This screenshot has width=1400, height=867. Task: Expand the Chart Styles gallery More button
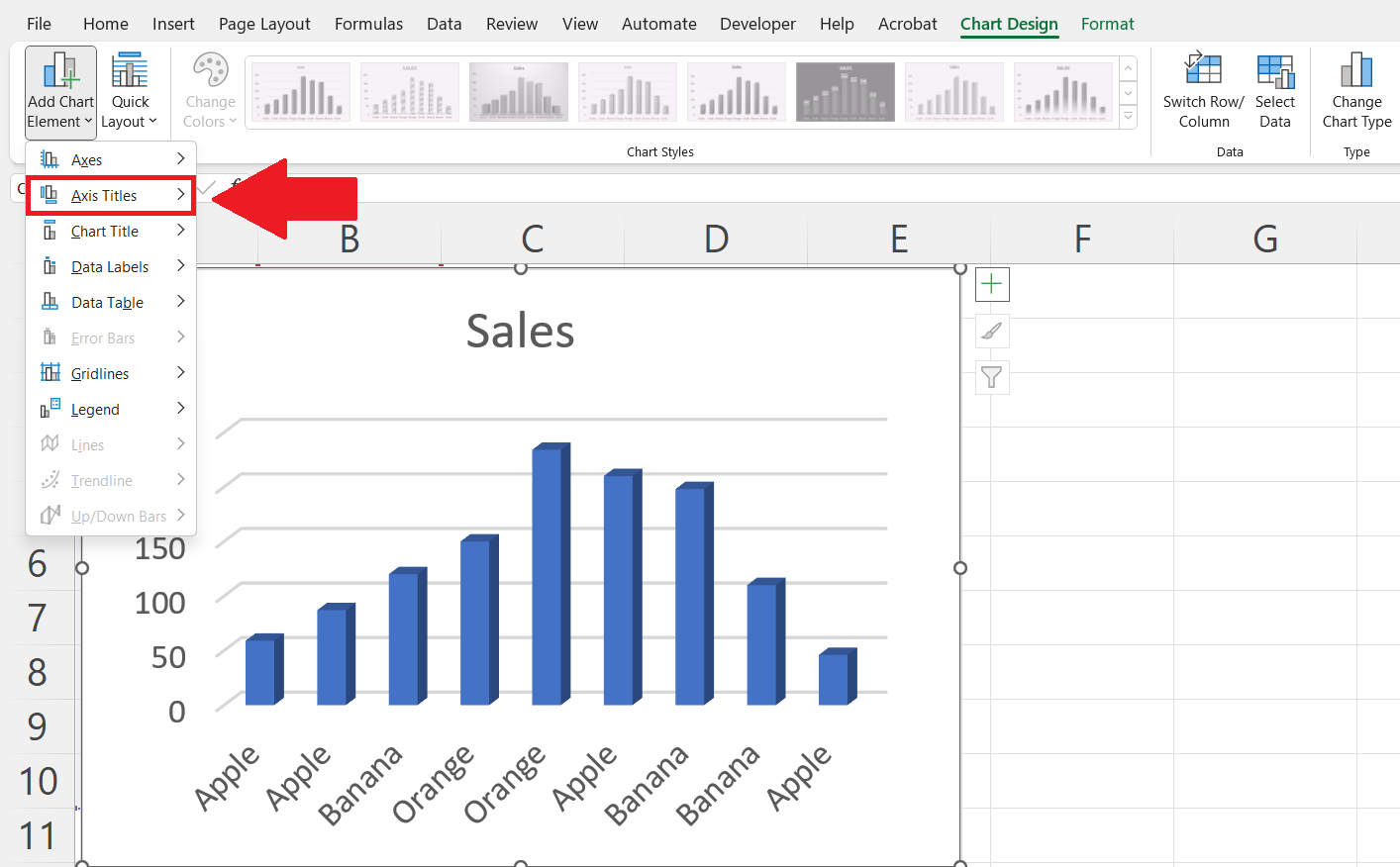point(1128,117)
